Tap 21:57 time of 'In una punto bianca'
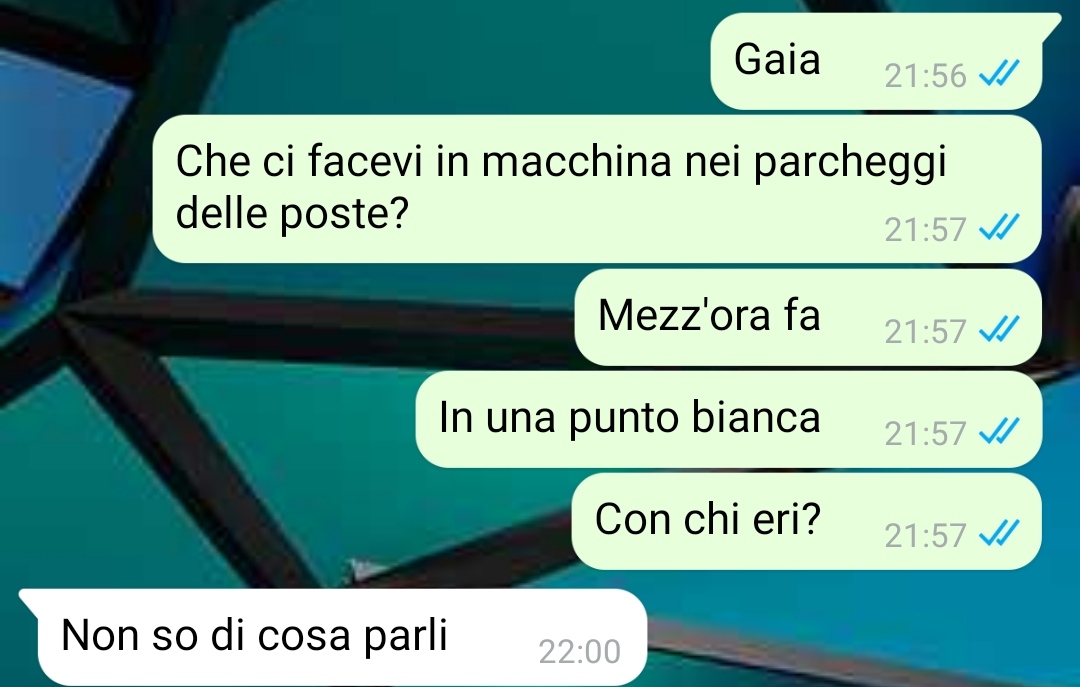This screenshot has width=1080, height=687. 925,434
